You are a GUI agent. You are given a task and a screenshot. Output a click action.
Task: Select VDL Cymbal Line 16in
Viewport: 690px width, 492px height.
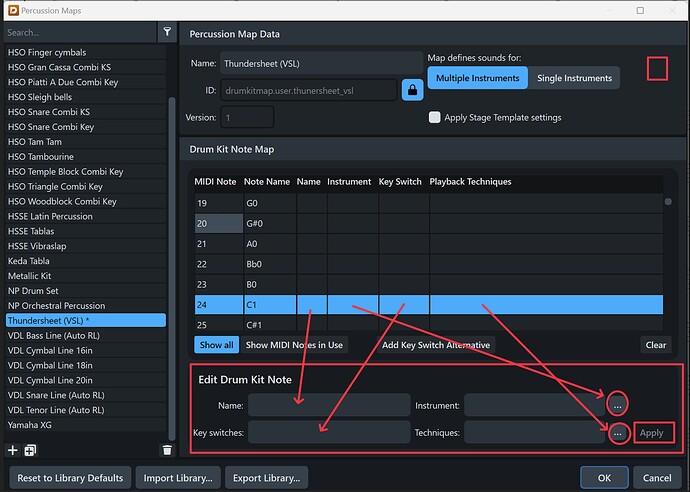86,350
